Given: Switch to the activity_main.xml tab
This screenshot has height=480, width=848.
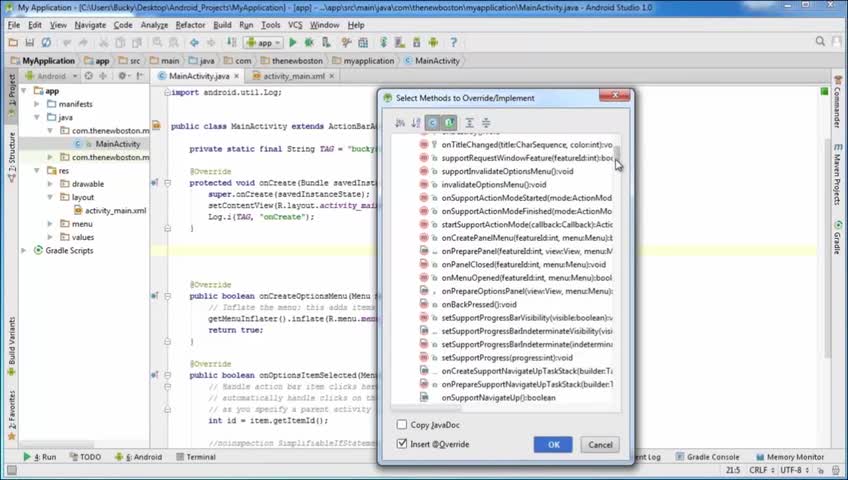Looking at the screenshot, I should 294,76.
